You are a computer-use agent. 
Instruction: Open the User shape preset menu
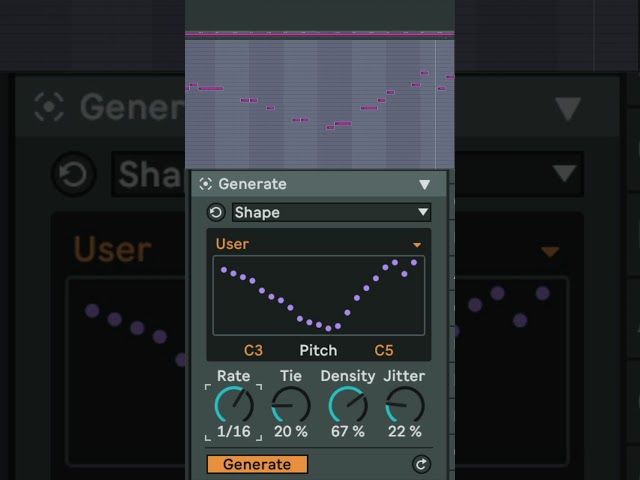417,244
